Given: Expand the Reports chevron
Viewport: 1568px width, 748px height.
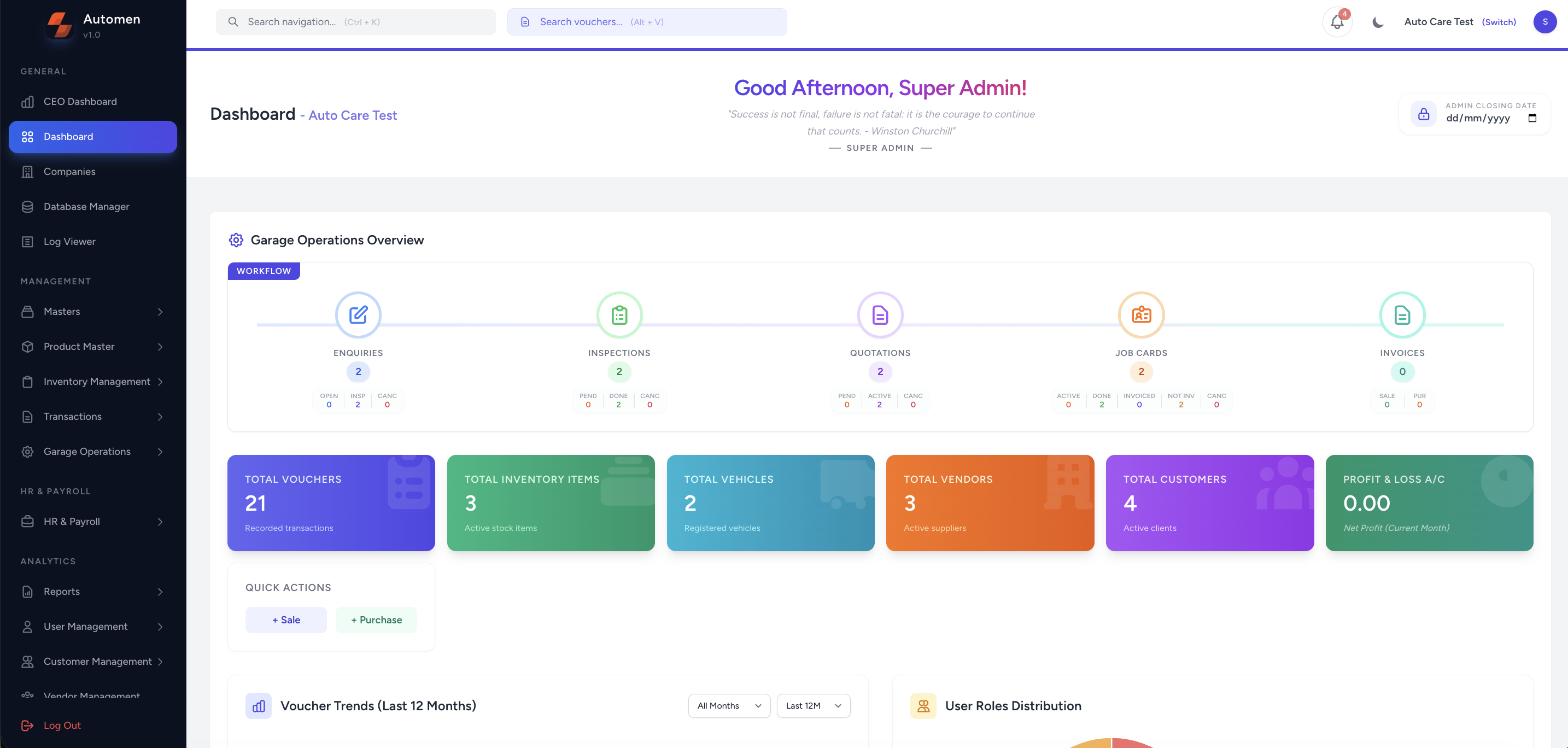Looking at the screenshot, I should 160,592.
